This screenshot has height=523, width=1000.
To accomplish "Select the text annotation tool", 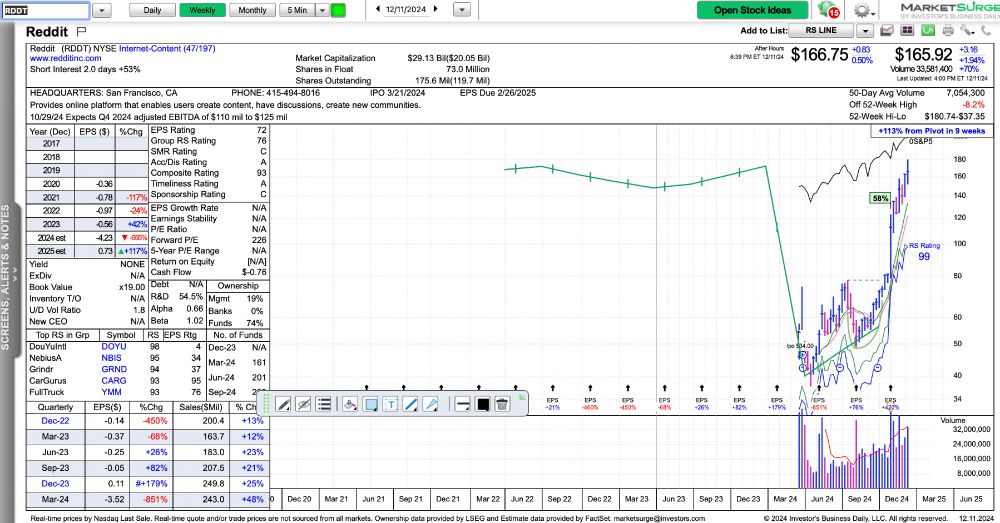I will coord(390,404).
